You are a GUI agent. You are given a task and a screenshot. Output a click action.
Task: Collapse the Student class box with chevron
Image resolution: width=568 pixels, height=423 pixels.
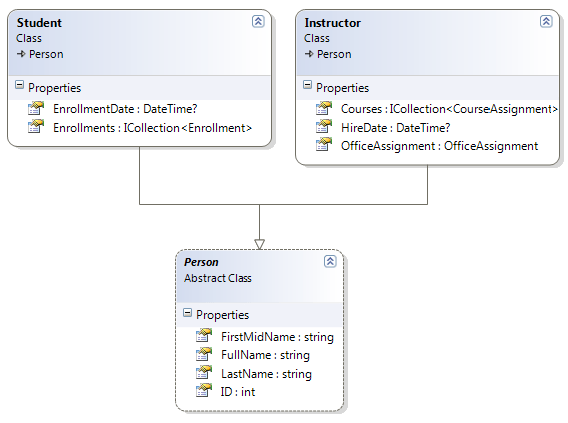(258, 21)
